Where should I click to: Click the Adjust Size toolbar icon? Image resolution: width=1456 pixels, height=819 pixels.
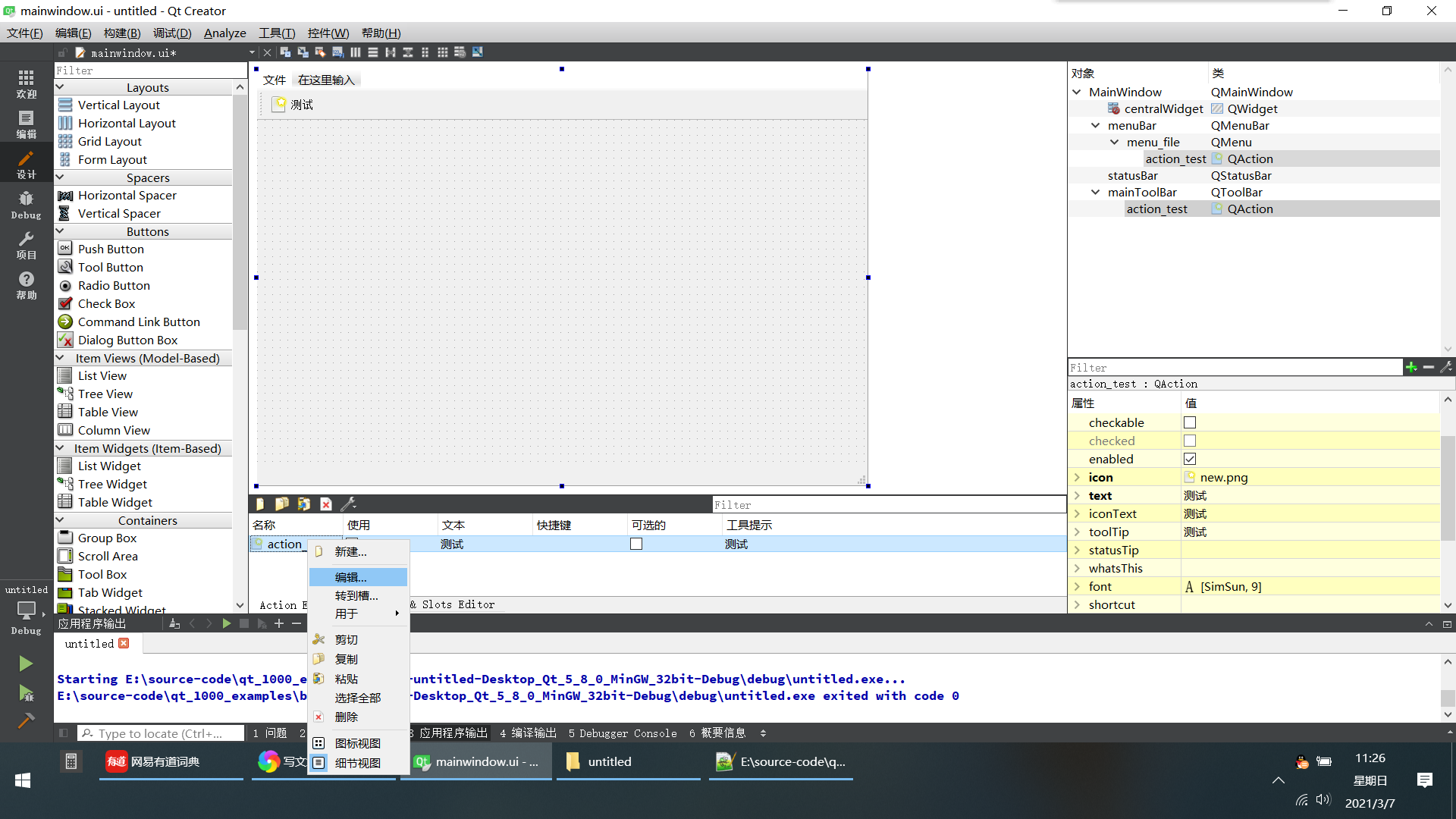click(x=478, y=52)
